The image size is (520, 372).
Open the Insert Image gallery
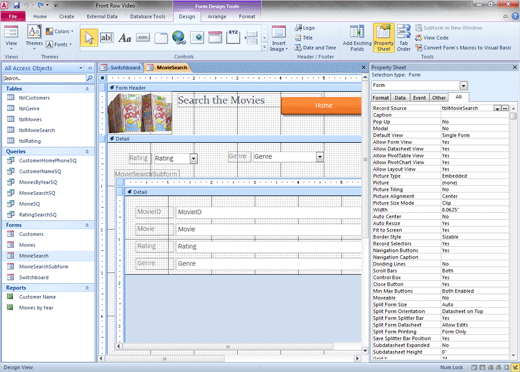(x=279, y=38)
